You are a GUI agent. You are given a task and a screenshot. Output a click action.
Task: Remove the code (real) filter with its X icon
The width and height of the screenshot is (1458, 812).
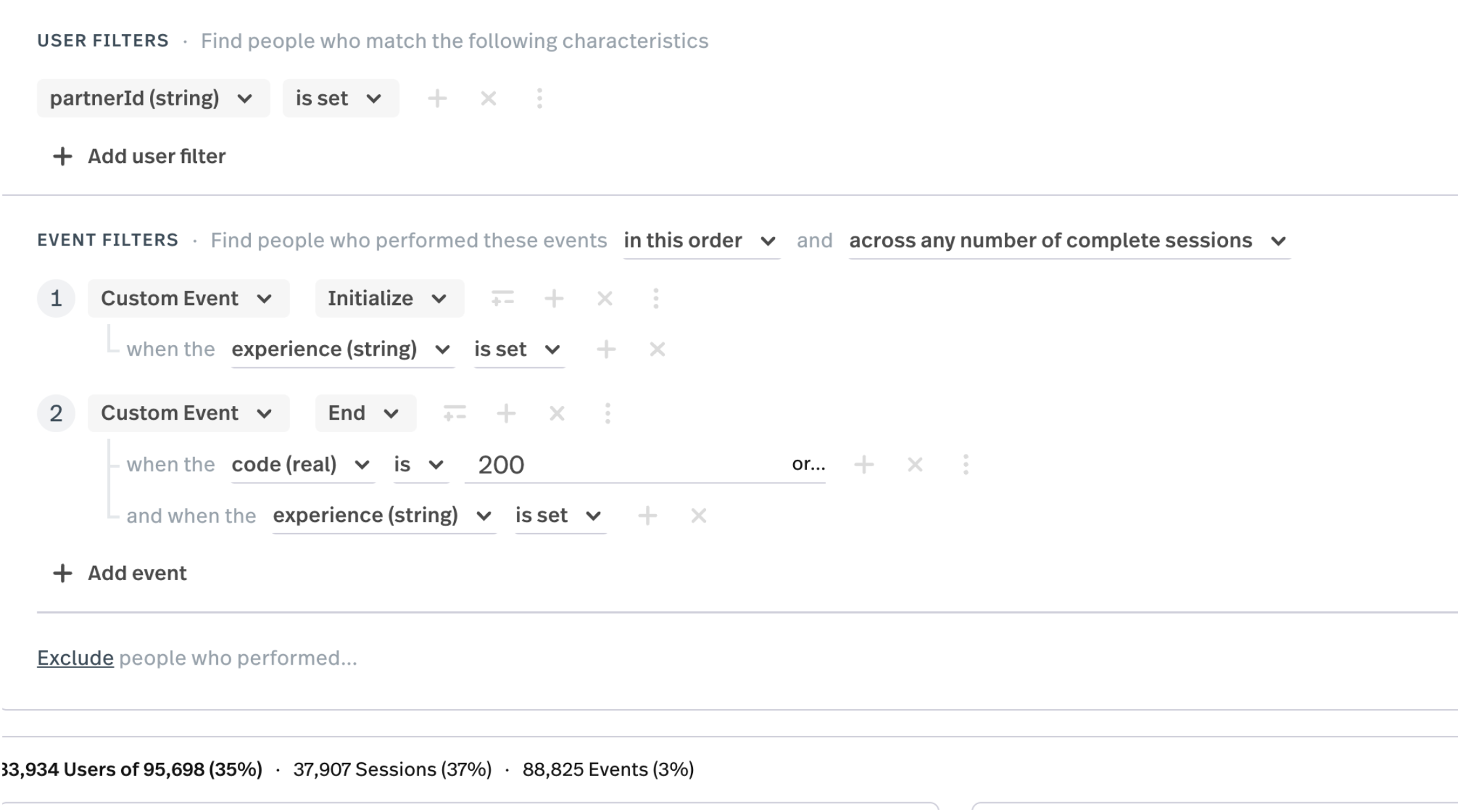(x=914, y=464)
